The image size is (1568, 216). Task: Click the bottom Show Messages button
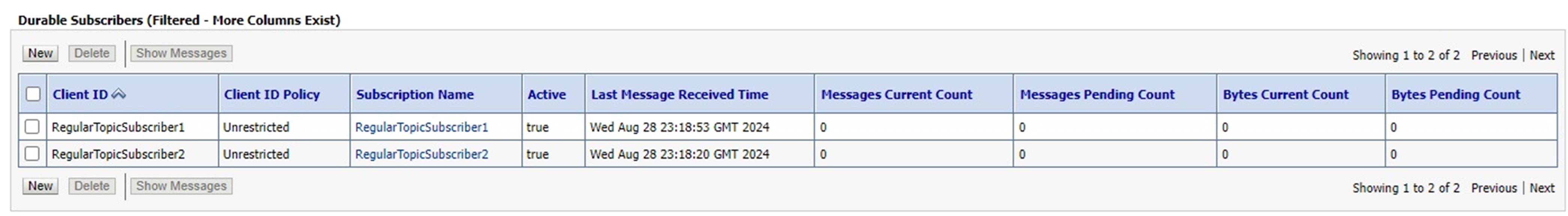click(x=181, y=186)
